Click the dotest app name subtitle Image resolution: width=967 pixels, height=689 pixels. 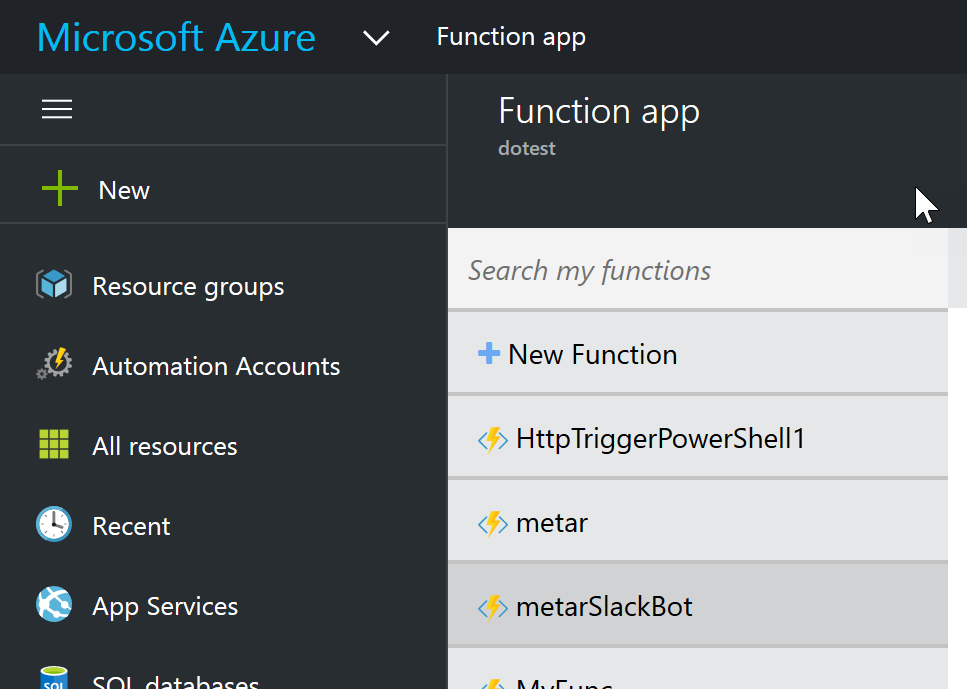coord(527,149)
